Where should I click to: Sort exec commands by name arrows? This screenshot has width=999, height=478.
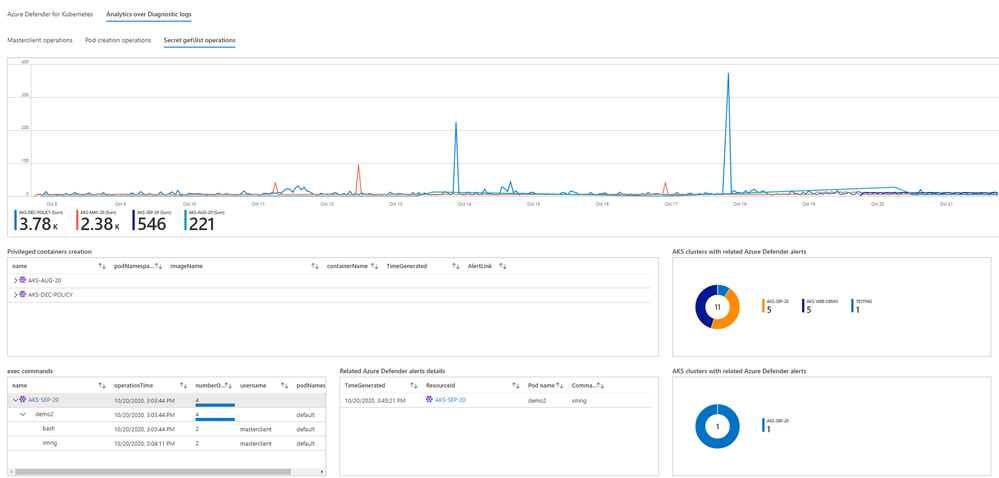(102, 386)
